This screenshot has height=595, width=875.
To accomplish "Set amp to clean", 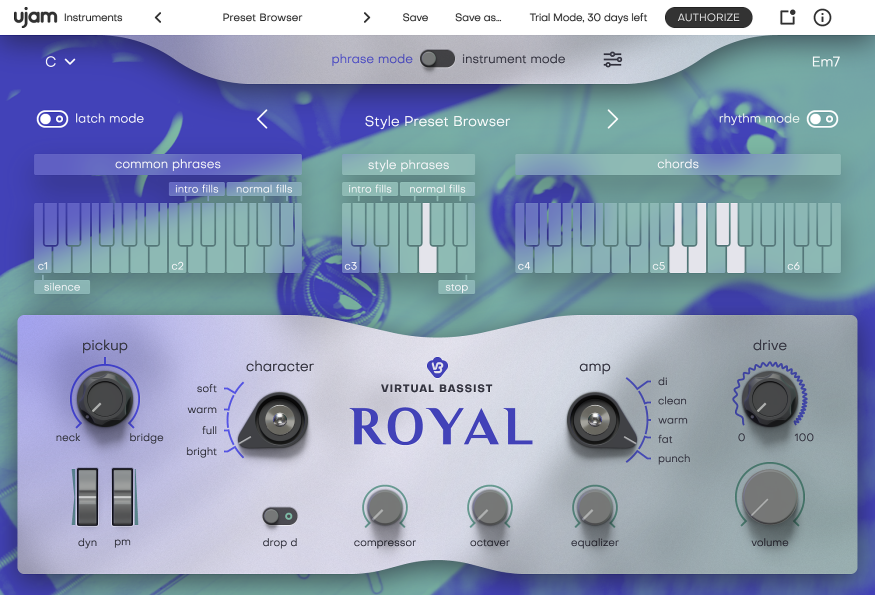I will tap(672, 401).
